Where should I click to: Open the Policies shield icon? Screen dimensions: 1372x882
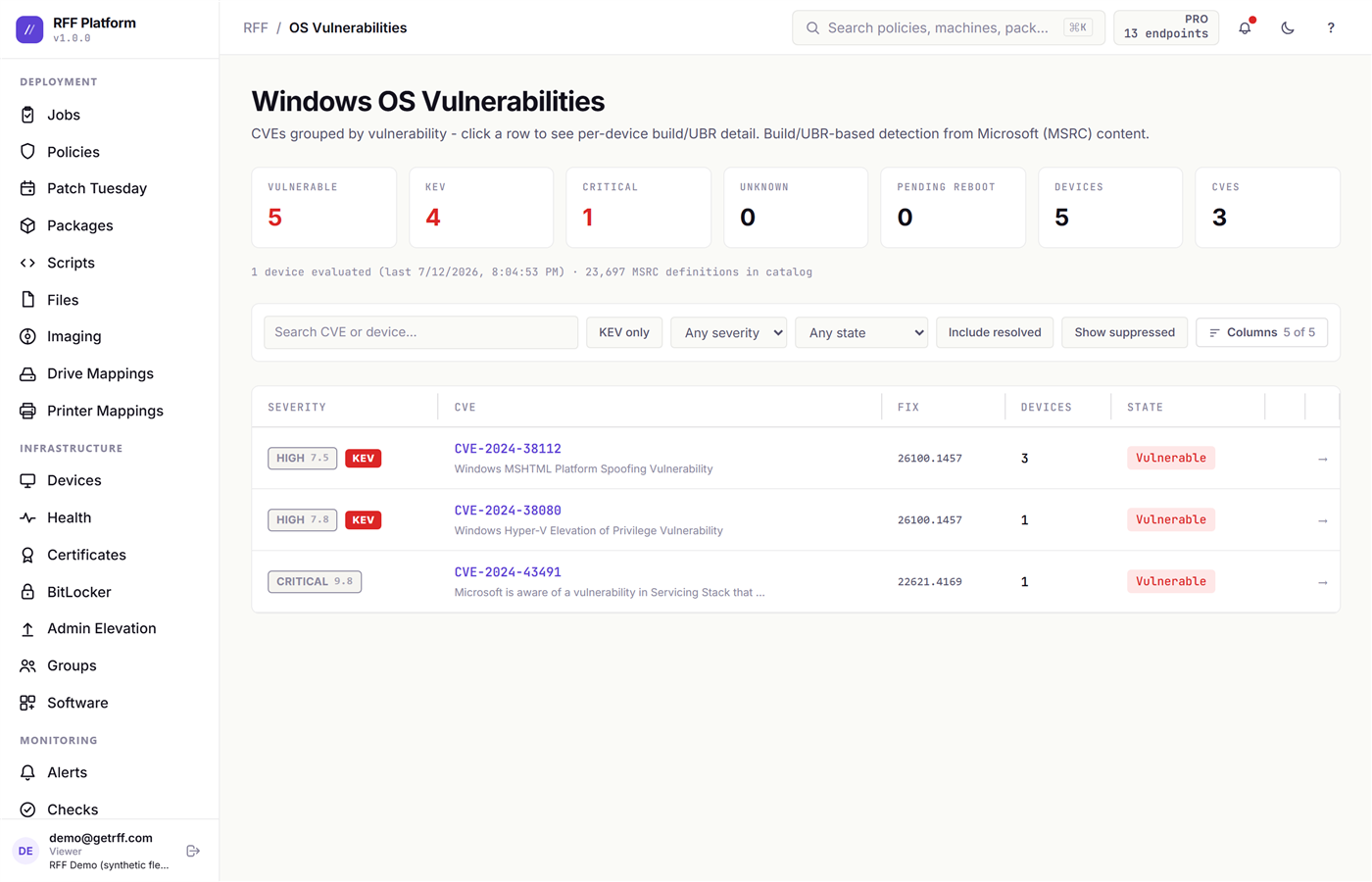27,152
